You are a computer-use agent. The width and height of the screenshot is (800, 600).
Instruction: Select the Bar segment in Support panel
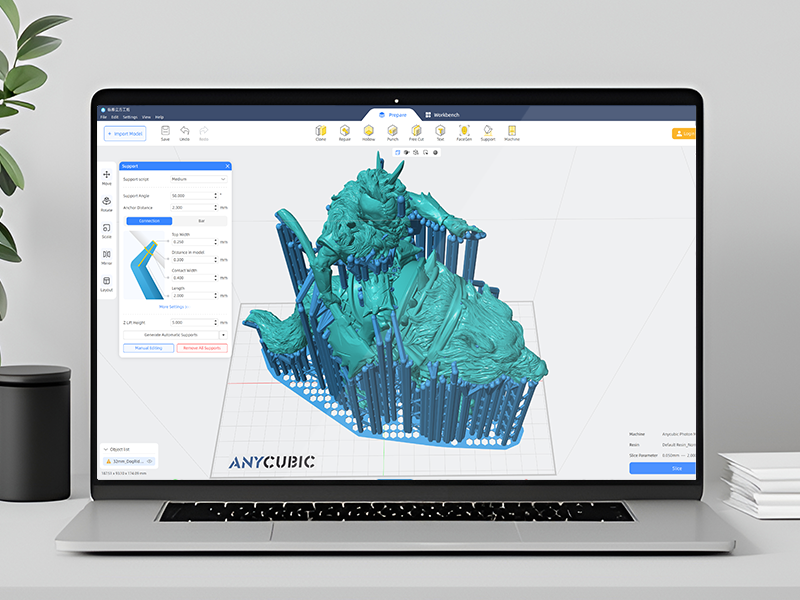201,221
